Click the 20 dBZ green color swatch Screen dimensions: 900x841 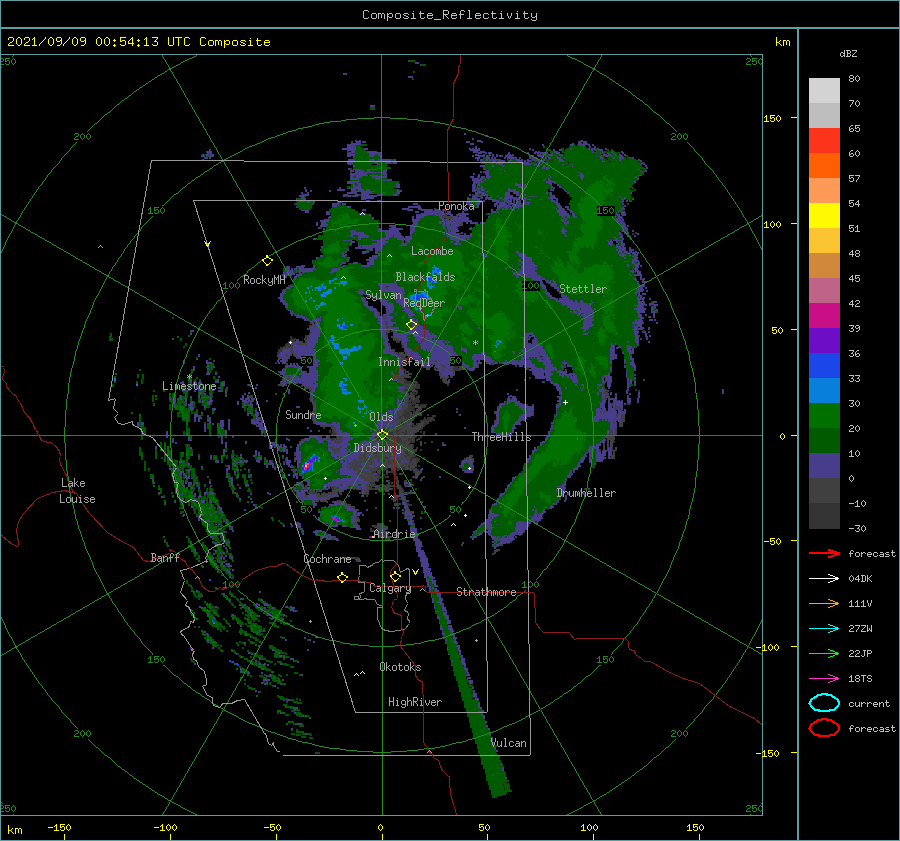coord(824,416)
